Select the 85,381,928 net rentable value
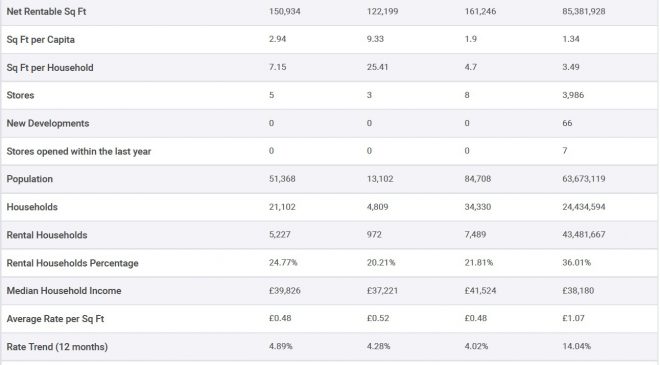 click(x=583, y=11)
